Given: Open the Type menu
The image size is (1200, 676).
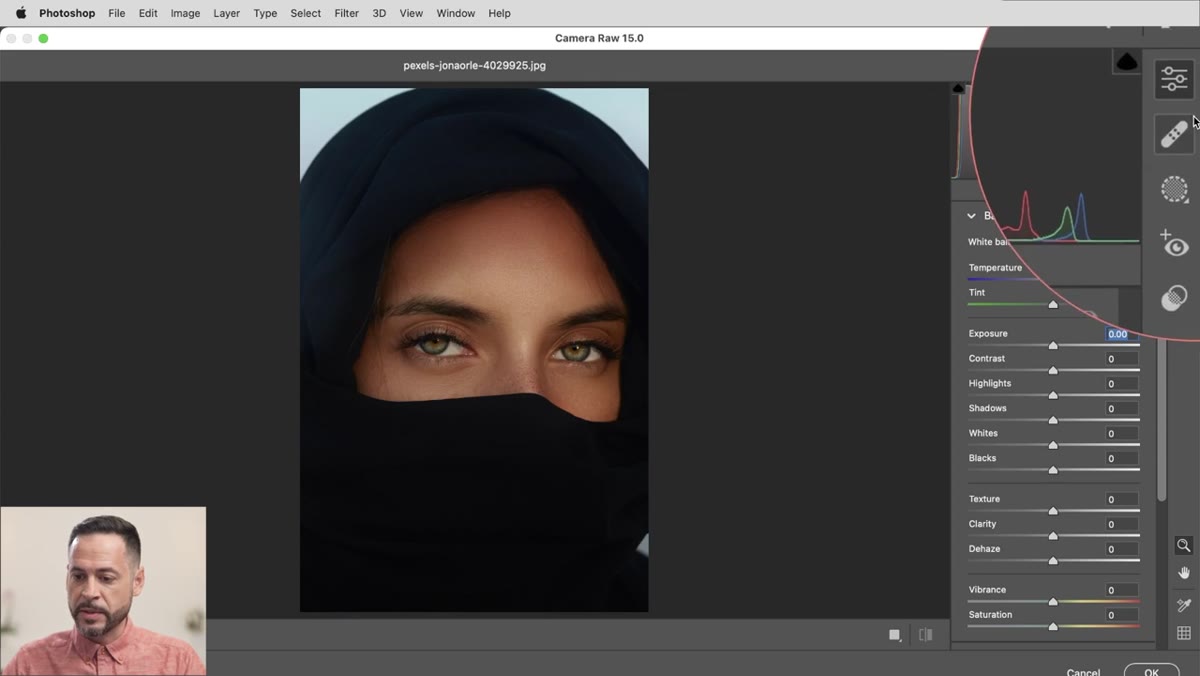Looking at the screenshot, I should [265, 13].
